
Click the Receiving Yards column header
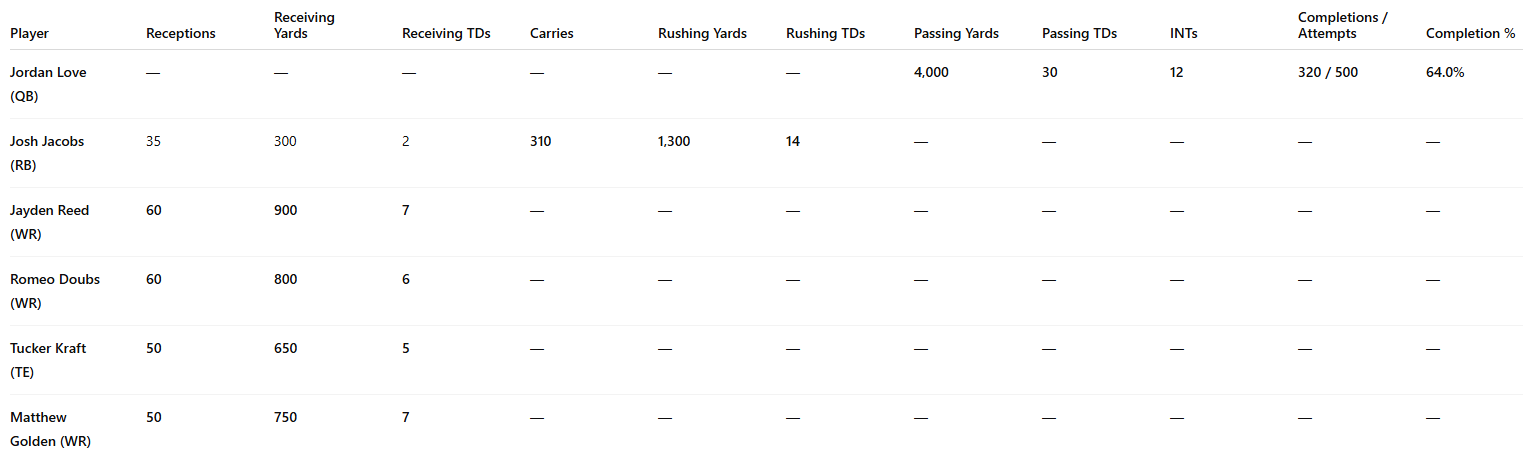(x=305, y=26)
